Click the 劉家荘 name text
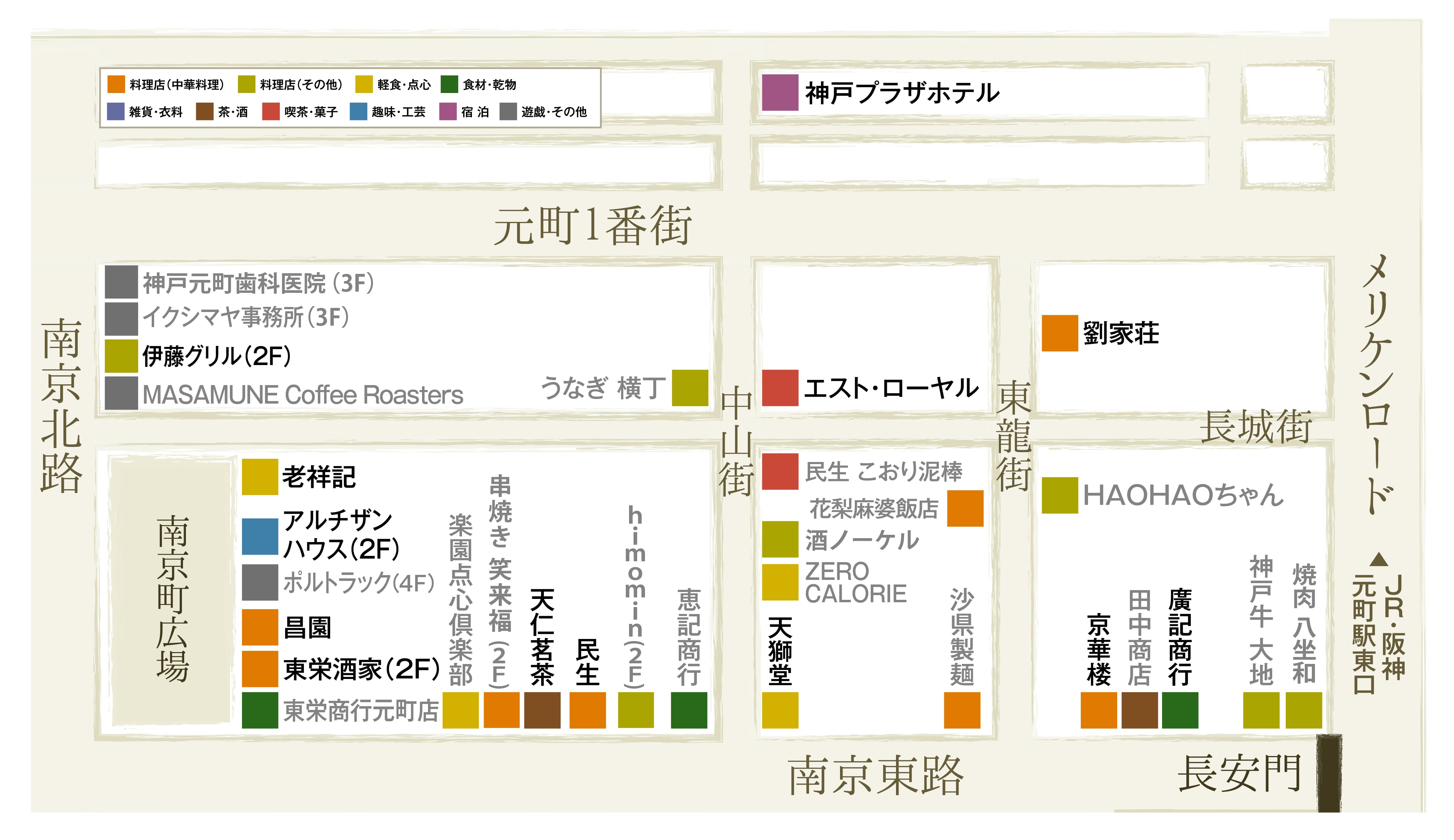 [1121, 333]
